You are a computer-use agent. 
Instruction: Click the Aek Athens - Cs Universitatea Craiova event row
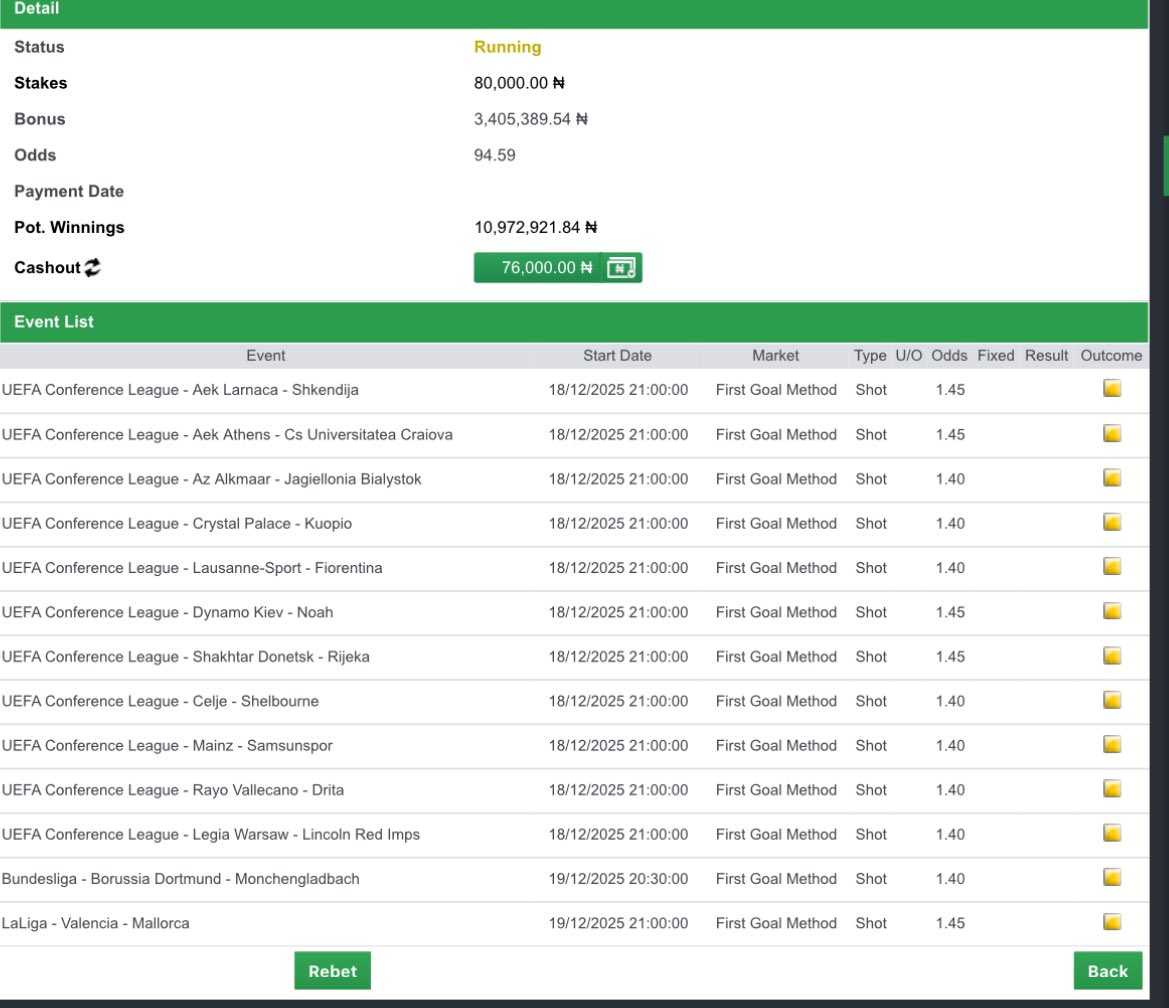coord(228,434)
